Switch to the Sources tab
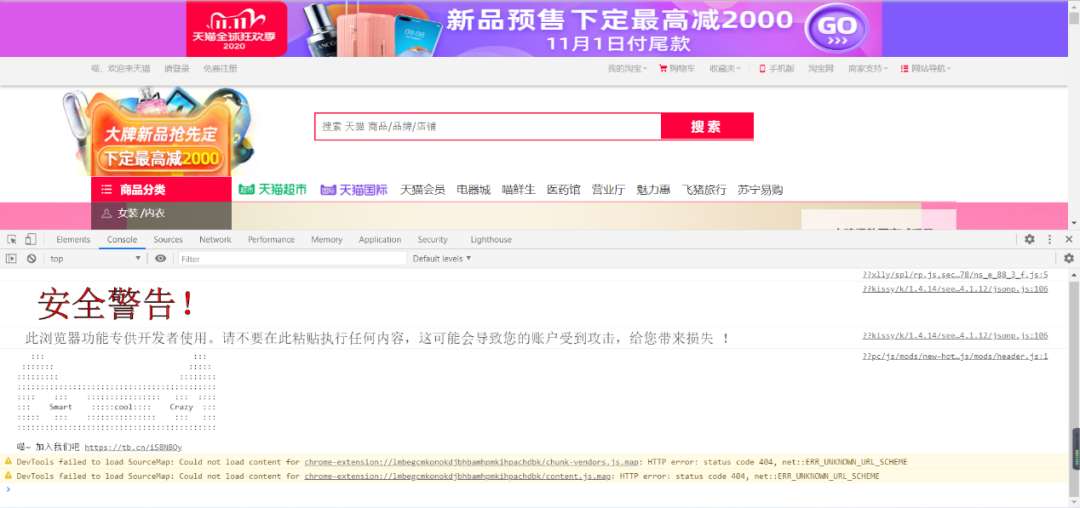Screen dimensions: 1080x508 [x=168, y=240]
